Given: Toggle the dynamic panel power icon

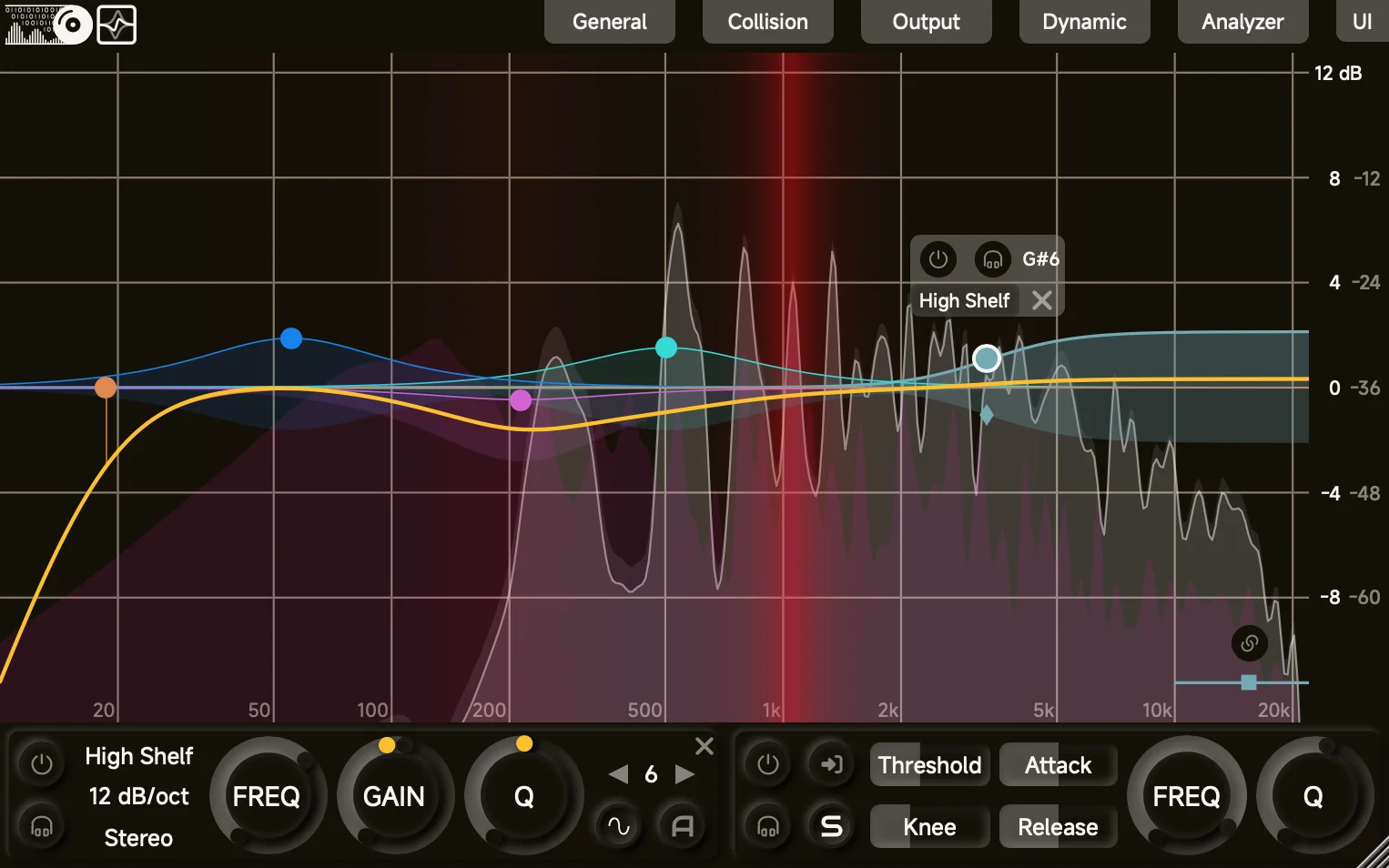Looking at the screenshot, I should tap(768, 764).
